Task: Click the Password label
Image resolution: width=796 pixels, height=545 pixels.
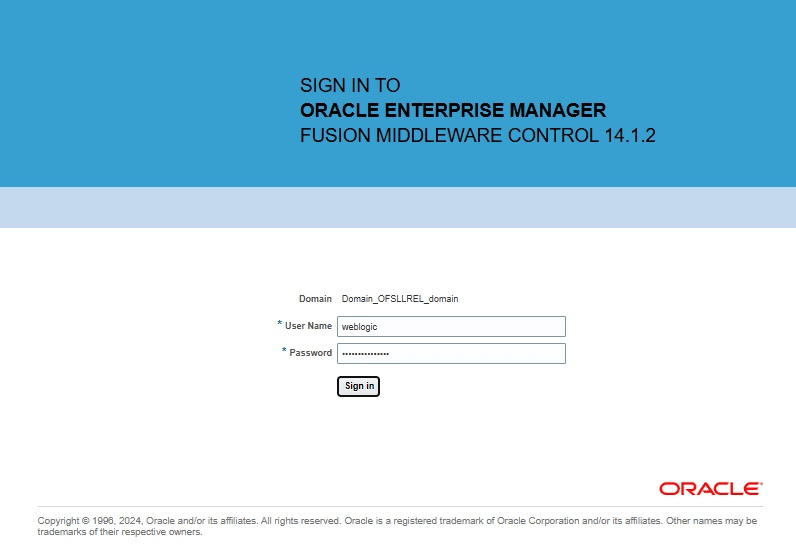Action: pyautogui.click(x=310, y=353)
